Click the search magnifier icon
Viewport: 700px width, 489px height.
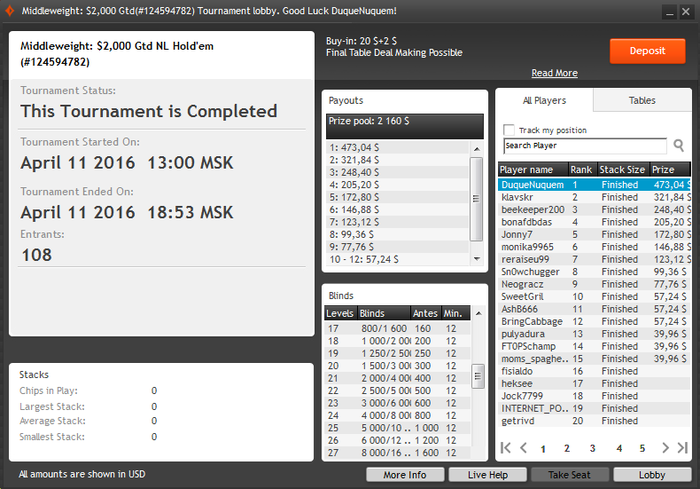[679, 145]
